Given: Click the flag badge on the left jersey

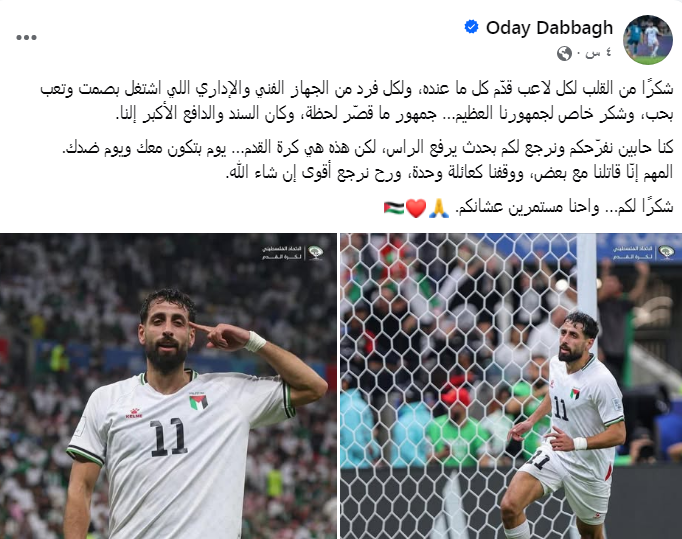Looking at the screenshot, I should click(x=198, y=401).
